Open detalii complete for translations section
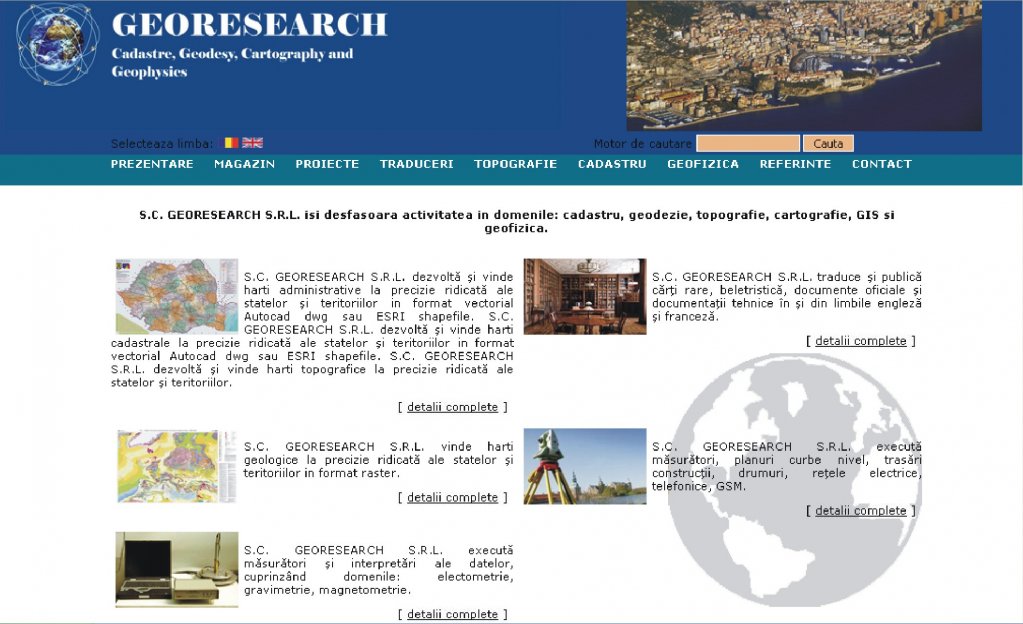 point(861,341)
